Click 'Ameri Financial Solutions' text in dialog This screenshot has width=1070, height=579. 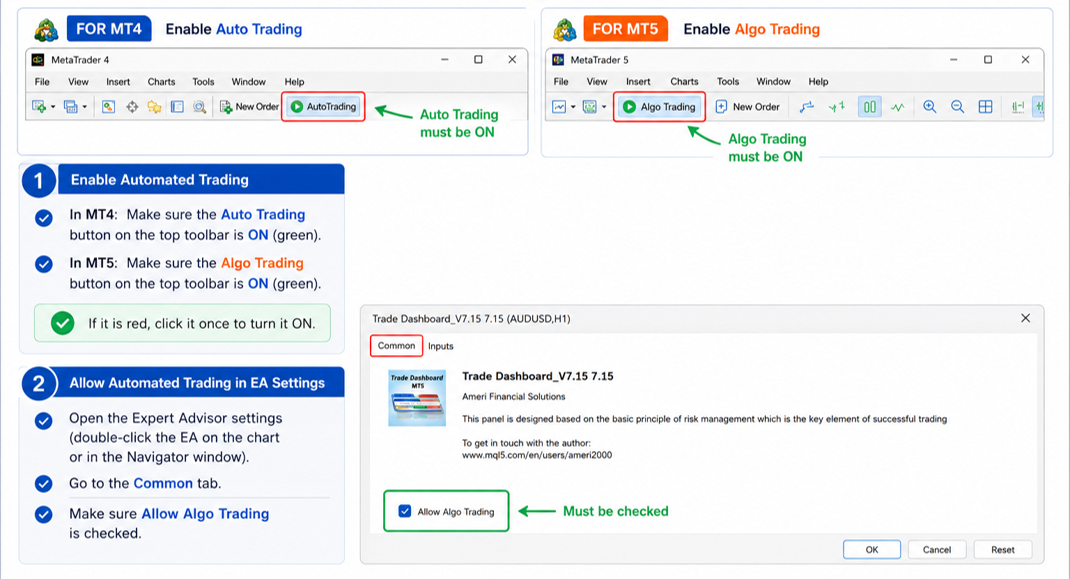513,396
